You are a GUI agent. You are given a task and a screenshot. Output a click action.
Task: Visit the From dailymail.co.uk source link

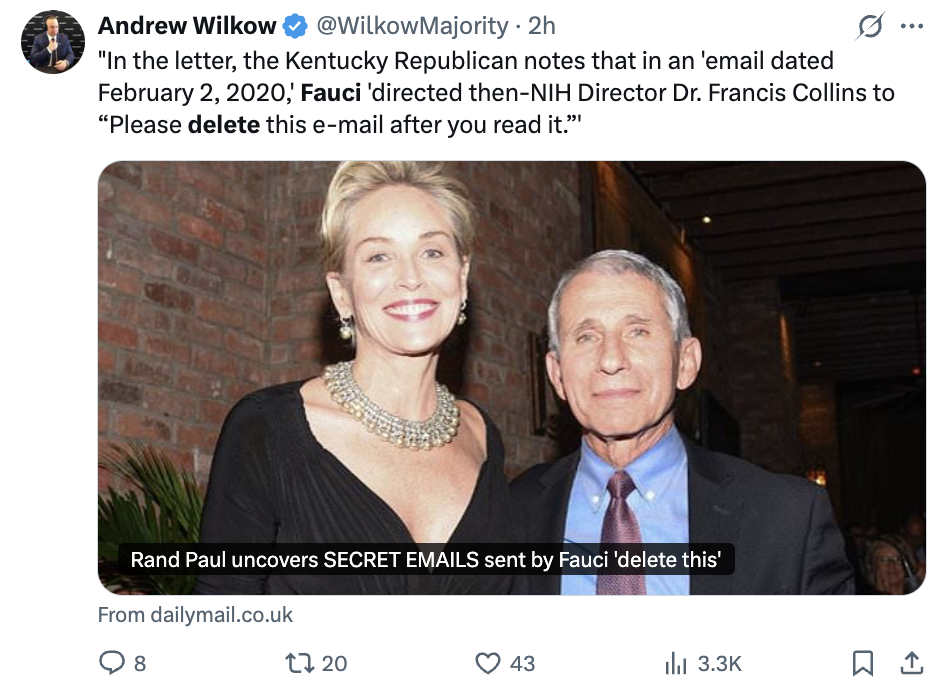[196, 614]
